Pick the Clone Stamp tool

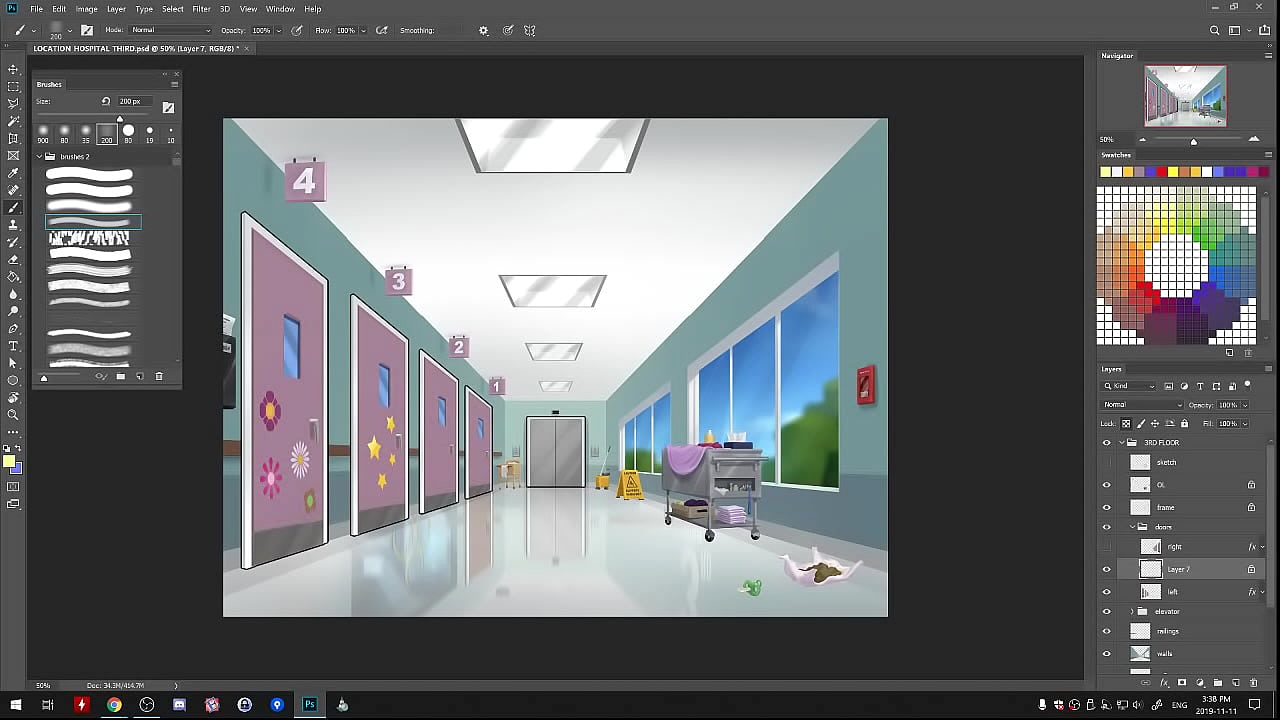pos(13,225)
